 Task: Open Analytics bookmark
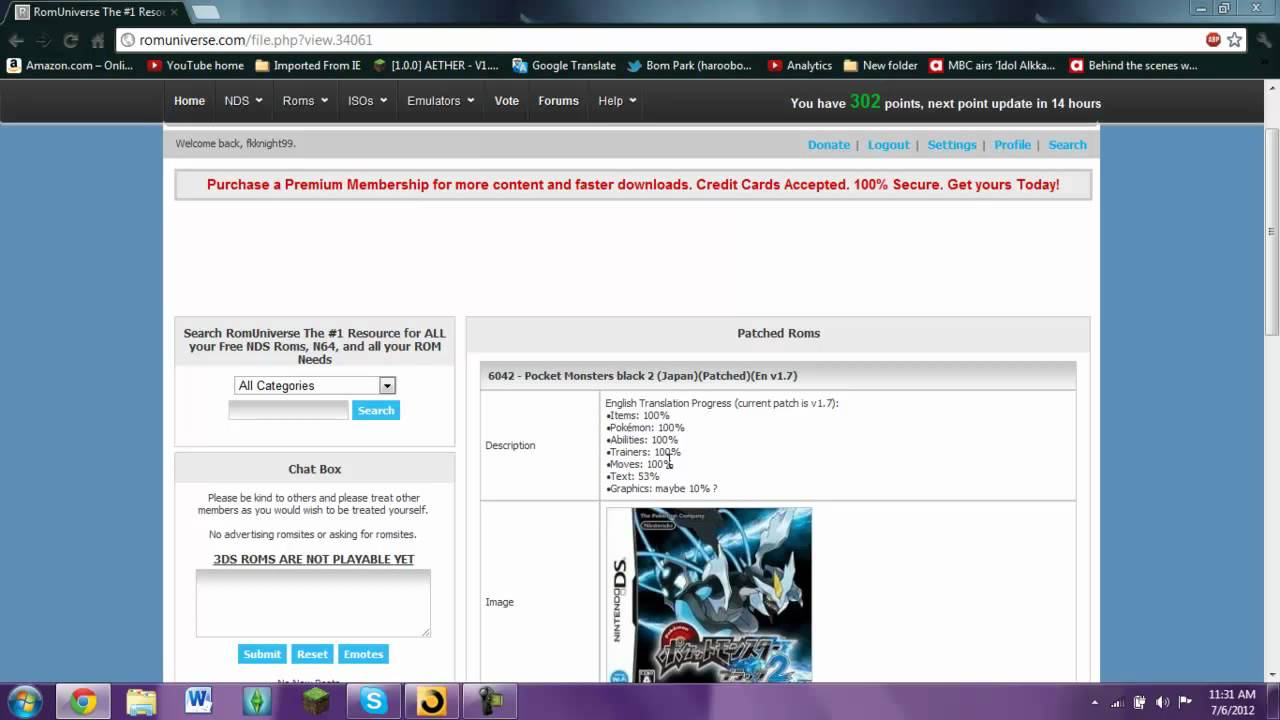[x=800, y=65]
